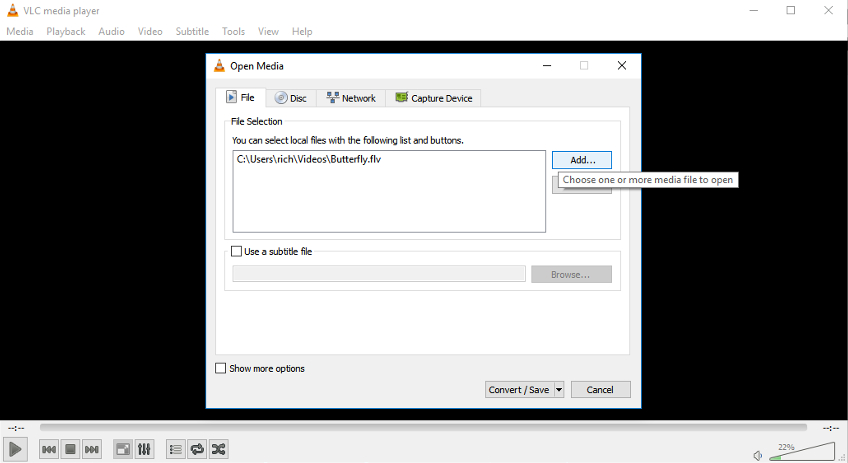Skip to next media track
The image size is (848, 463).
pos(92,449)
